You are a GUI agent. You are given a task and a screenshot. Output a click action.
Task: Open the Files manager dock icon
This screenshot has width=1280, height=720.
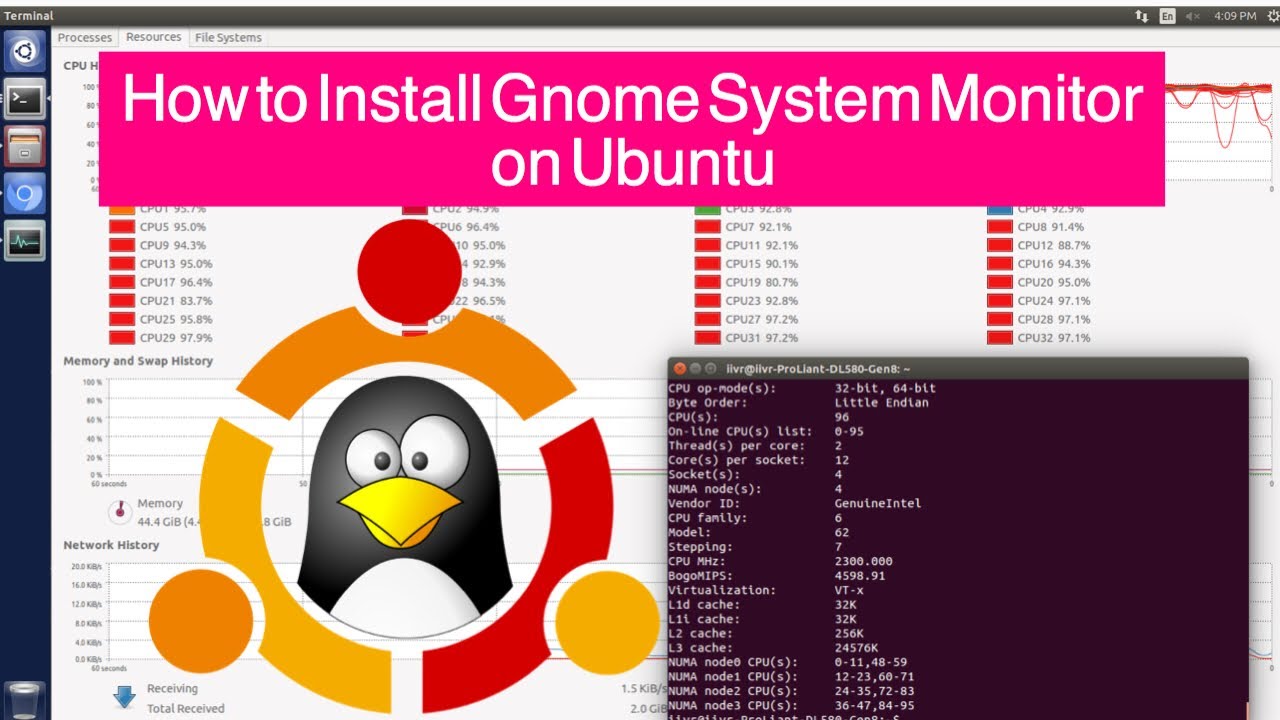25,146
